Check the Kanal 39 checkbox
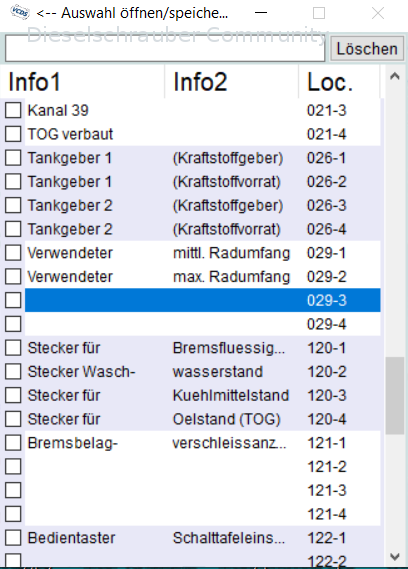Image resolution: width=408 pixels, height=569 pixels. [13, 110]
